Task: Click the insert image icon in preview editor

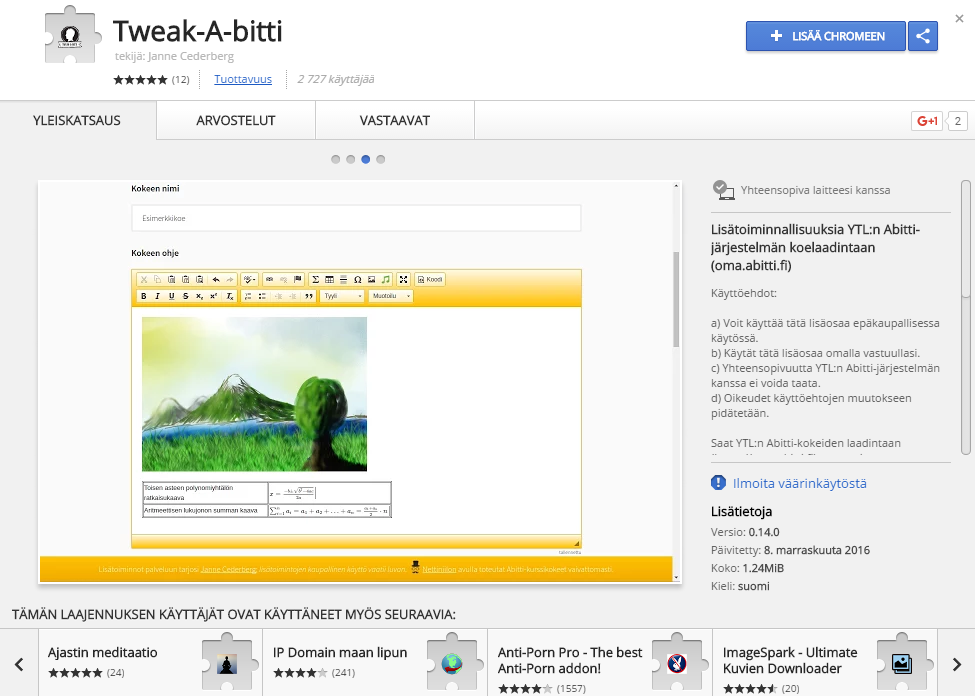Action: click(x=371, y=279)
